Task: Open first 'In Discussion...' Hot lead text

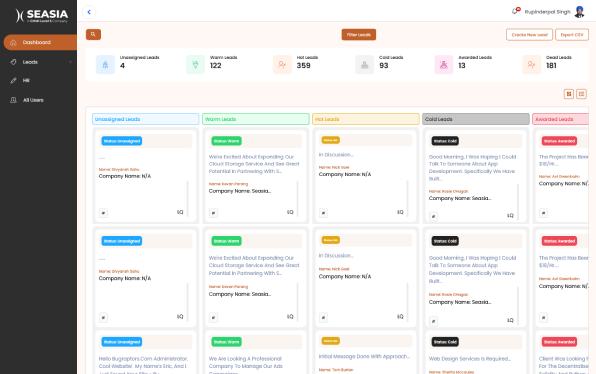Action: click(x=336, y=155)
